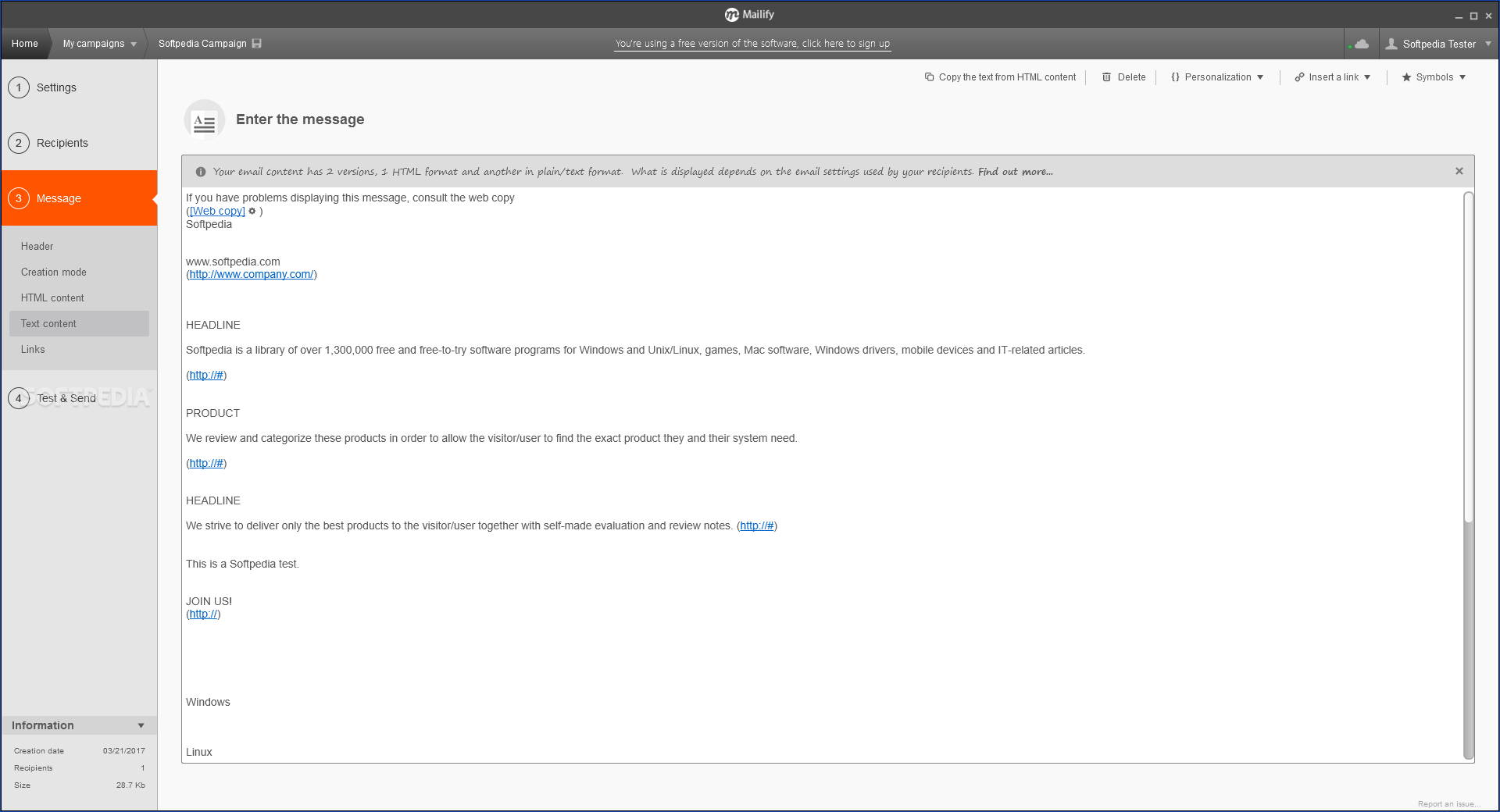
Task: Click the Mailify logo in title bar
Action: coord(749,15)
